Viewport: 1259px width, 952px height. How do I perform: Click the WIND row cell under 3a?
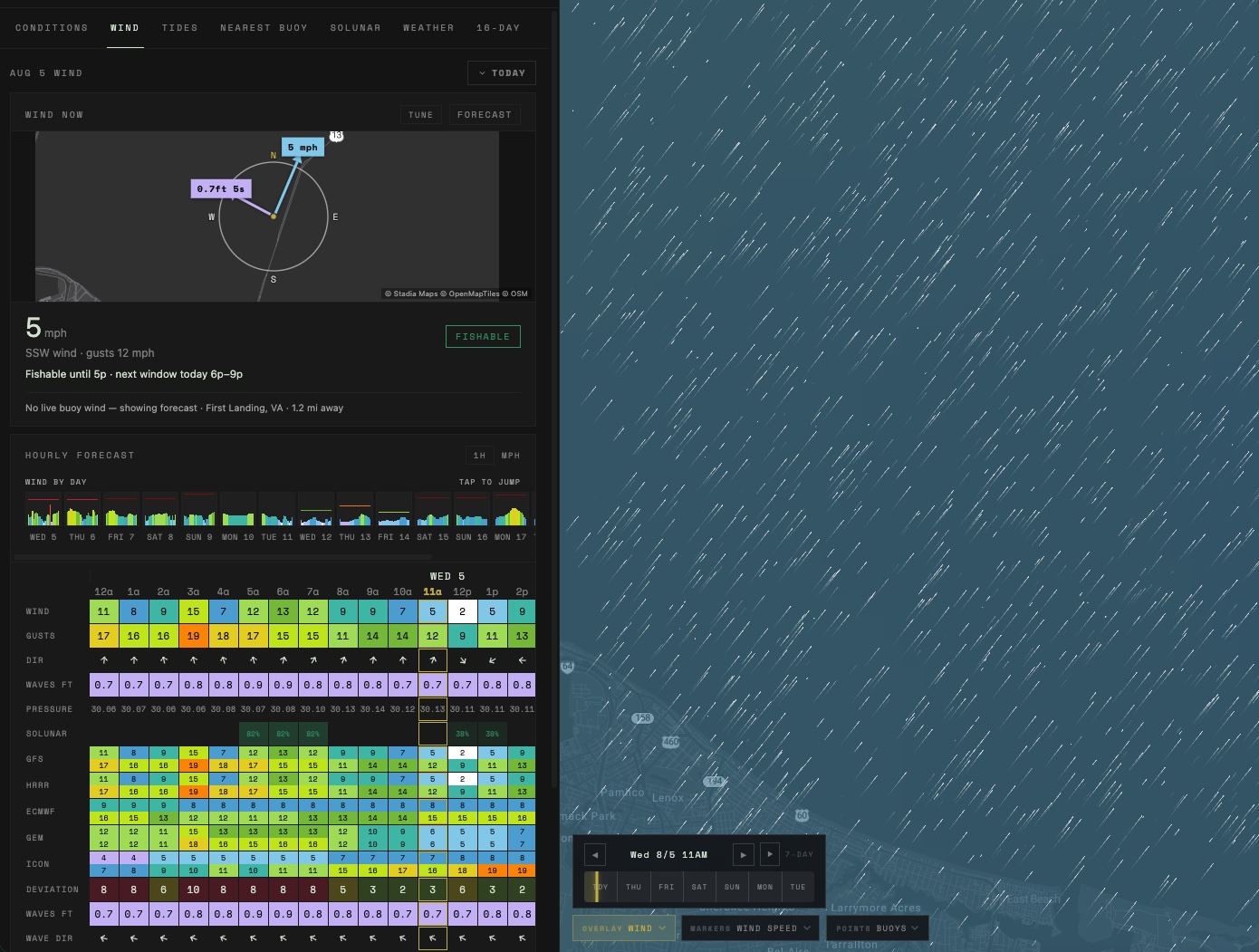194,611
